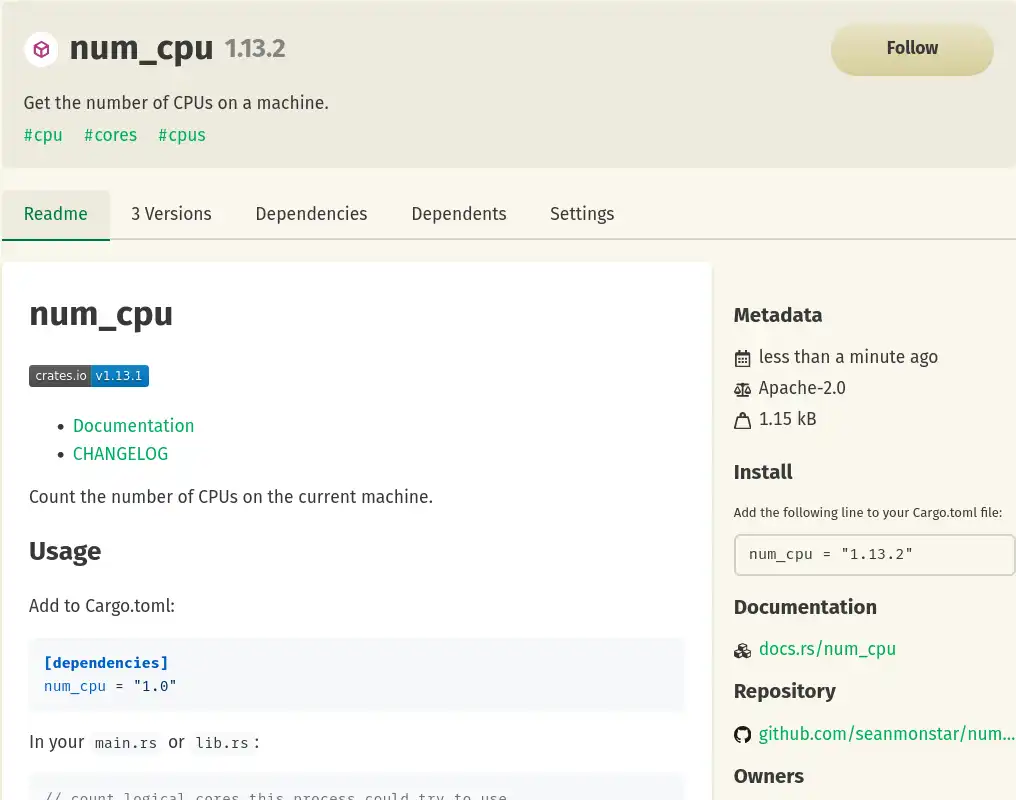Click the calendar icon in Metadata
This screenshot has width=1016, height=800.
[x=742, y=358]
